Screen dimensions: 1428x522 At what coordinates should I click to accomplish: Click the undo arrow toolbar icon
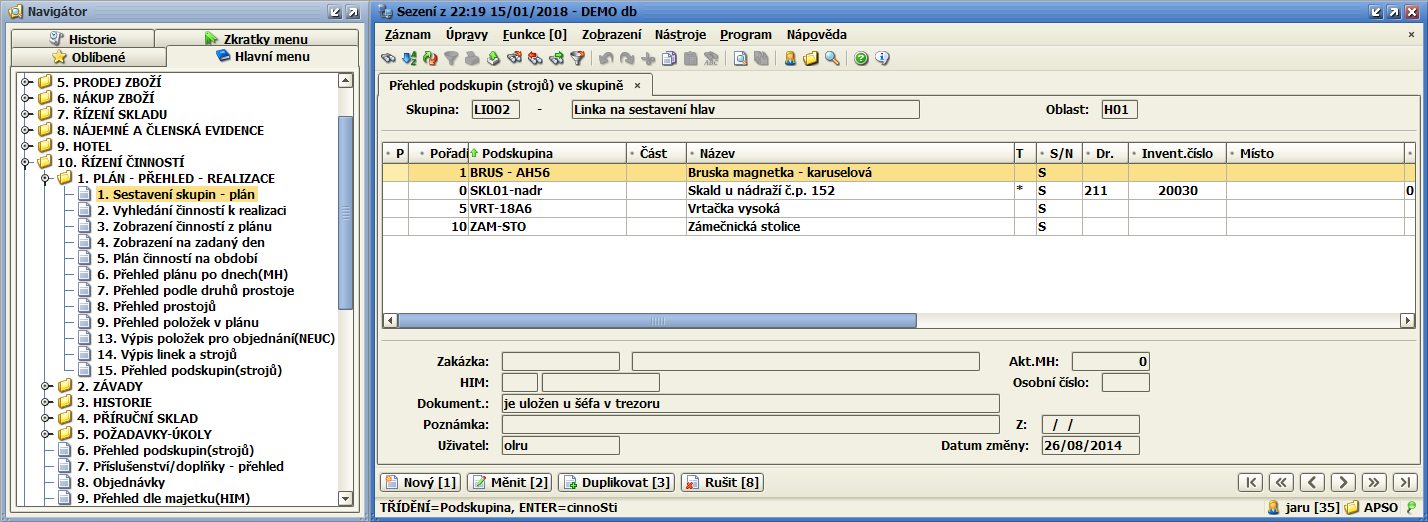click(x=606, y=58)
